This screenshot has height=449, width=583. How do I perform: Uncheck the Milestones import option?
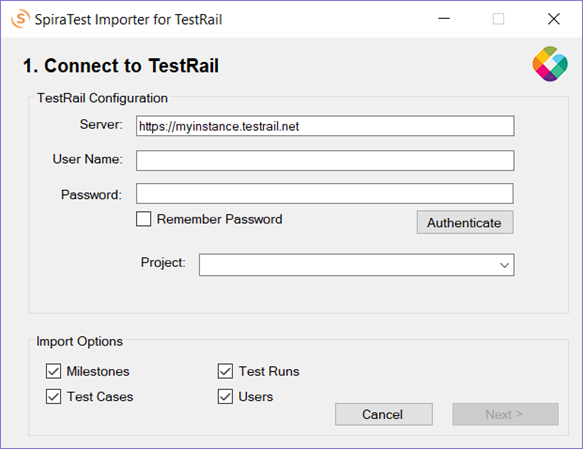[x=54, y=371]
